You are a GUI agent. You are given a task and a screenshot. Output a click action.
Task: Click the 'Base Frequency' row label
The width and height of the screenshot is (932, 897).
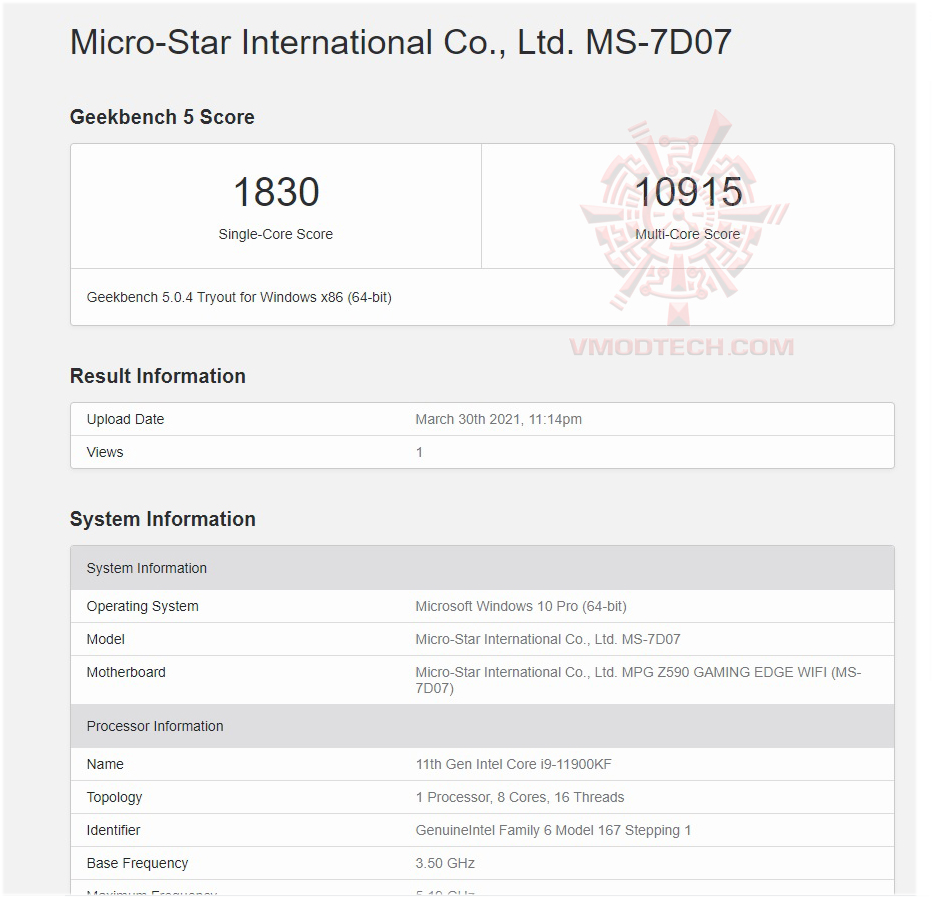(x=137, y=864)
